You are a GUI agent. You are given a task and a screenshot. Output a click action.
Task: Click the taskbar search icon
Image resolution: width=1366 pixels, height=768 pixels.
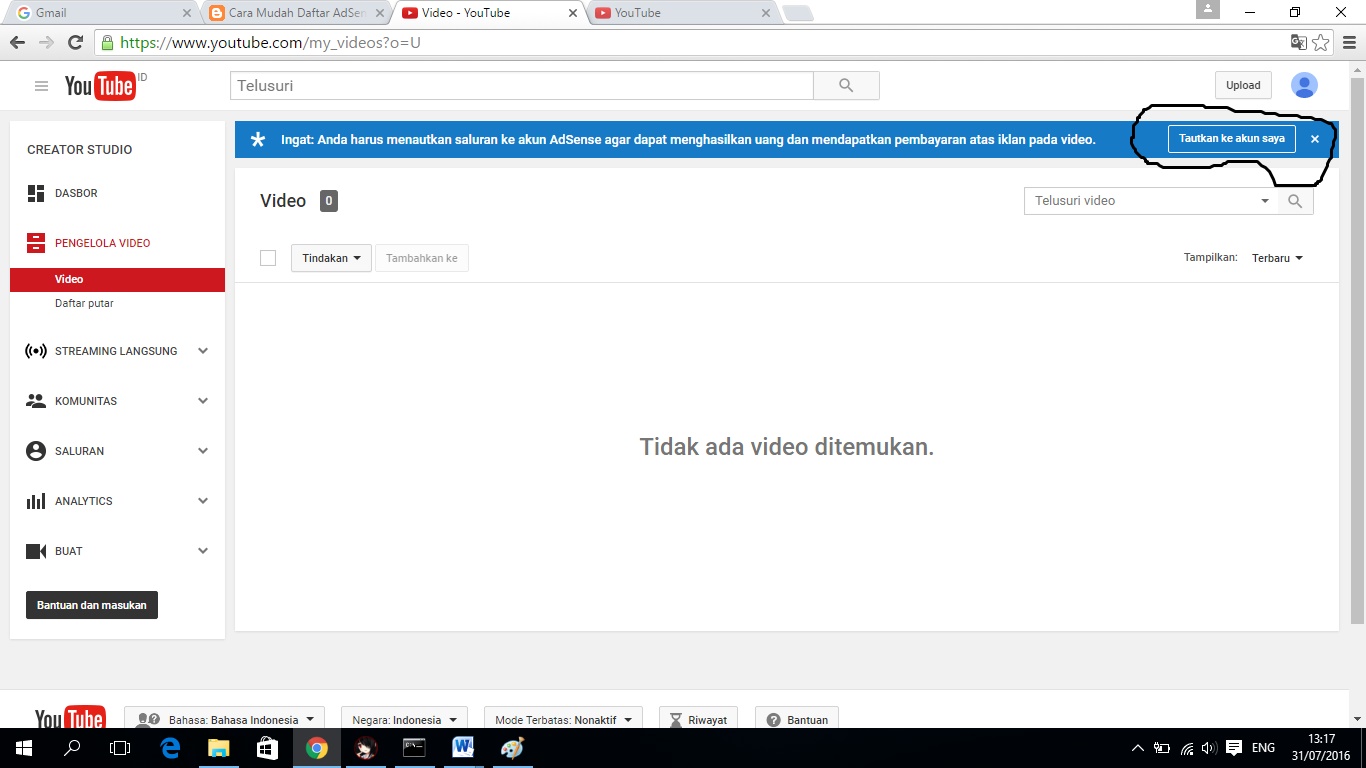72,748
